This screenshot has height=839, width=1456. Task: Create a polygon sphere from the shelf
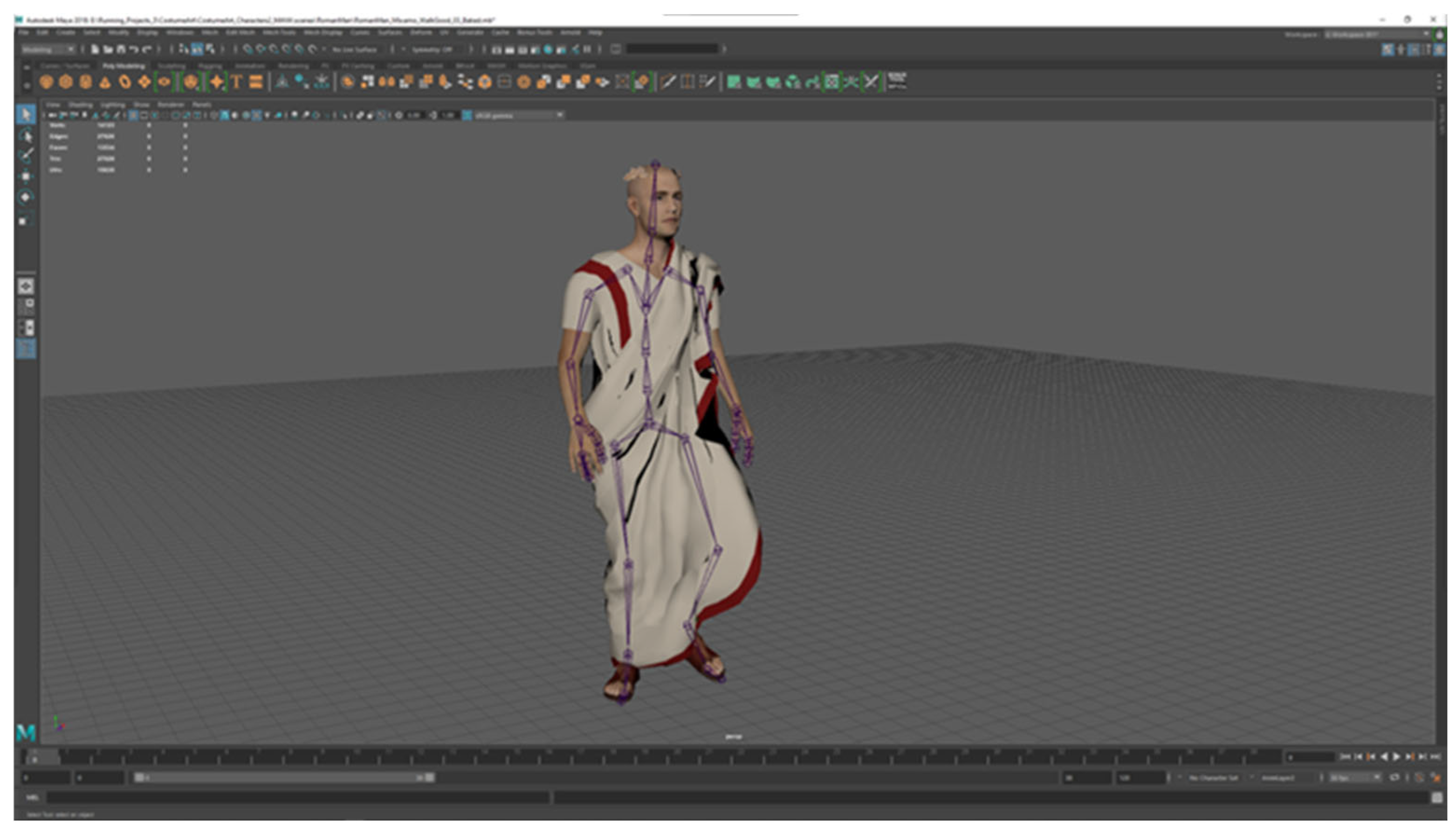coord(47,82)
